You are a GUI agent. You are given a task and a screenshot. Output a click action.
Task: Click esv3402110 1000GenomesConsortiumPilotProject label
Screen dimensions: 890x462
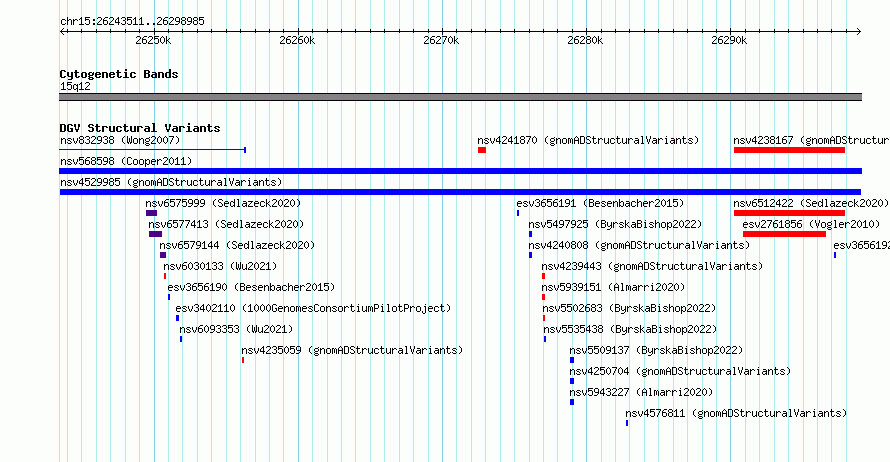313,308
